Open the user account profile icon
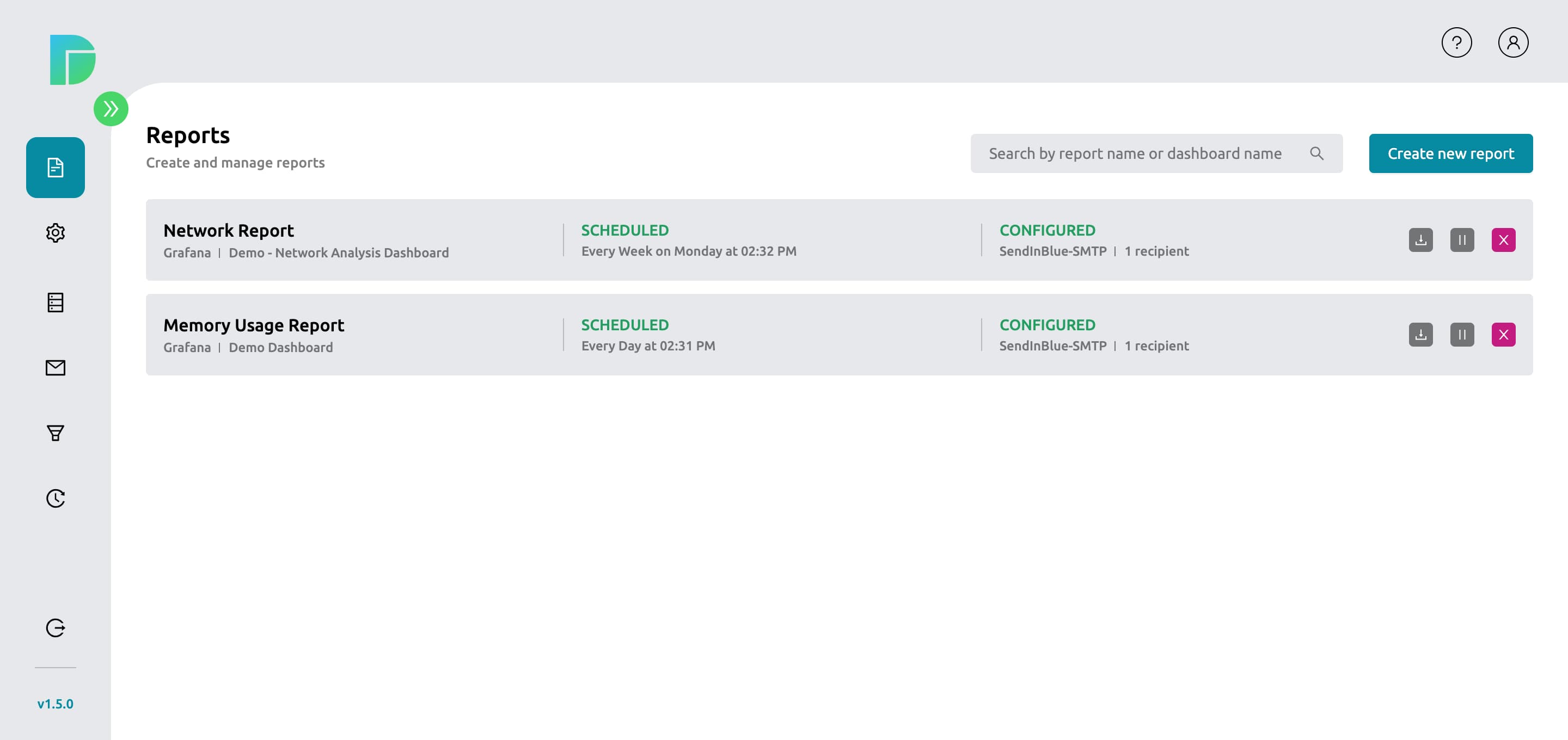 tap(1514, 42)
